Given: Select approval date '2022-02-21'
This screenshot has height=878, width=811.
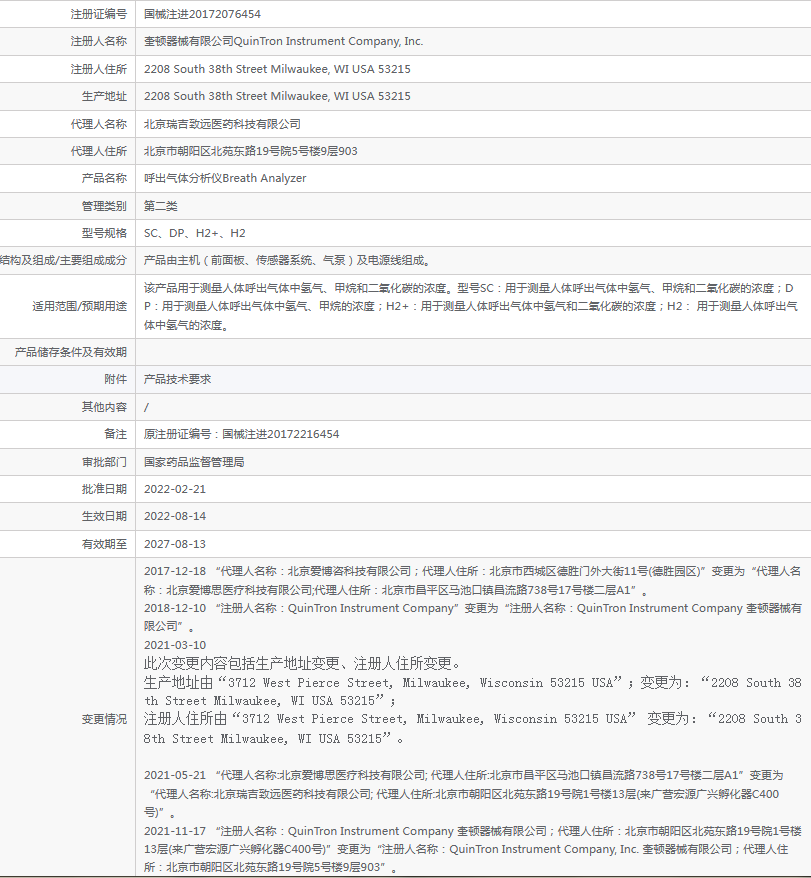Looking at the screenshot, I should pos(175,489).
